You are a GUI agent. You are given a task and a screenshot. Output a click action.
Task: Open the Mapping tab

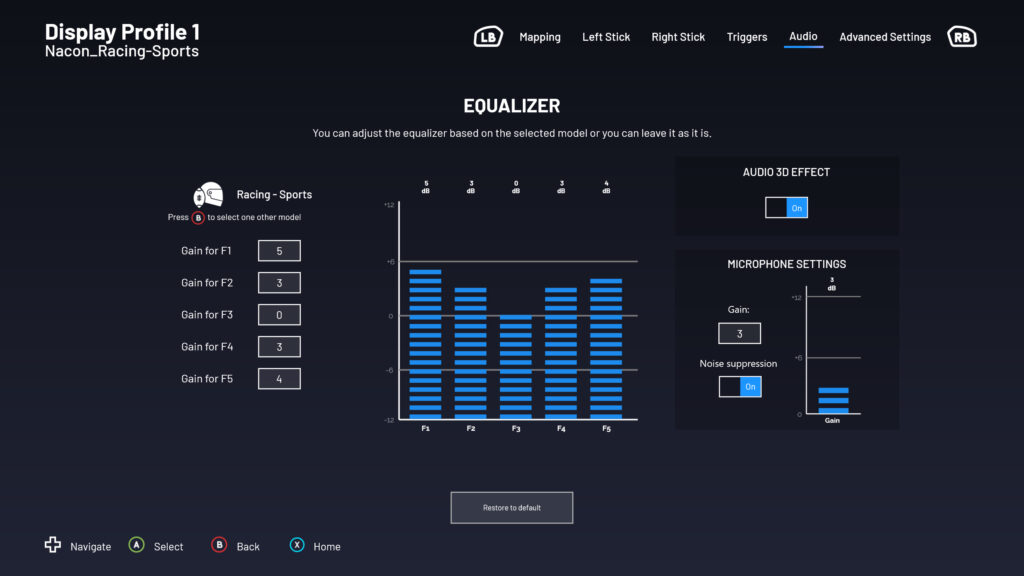click(x=540, y=37)
